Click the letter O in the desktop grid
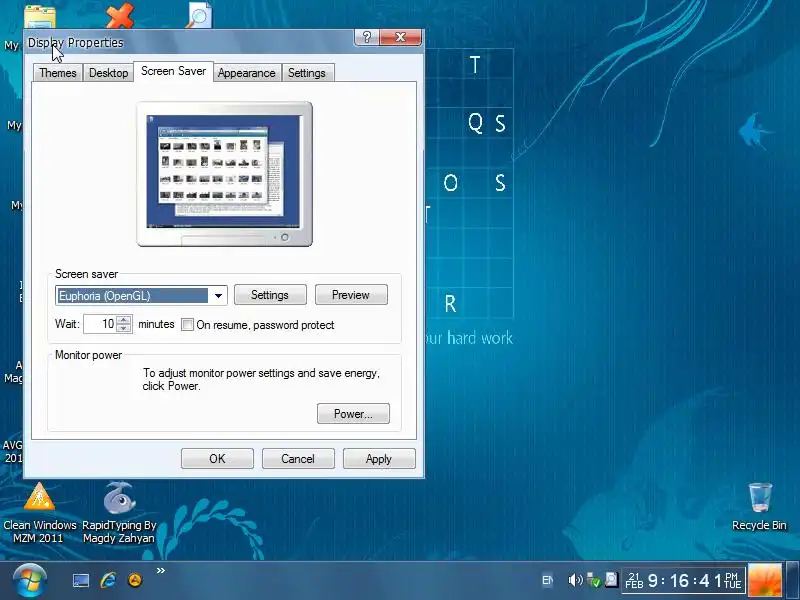 tap(451, 183)
